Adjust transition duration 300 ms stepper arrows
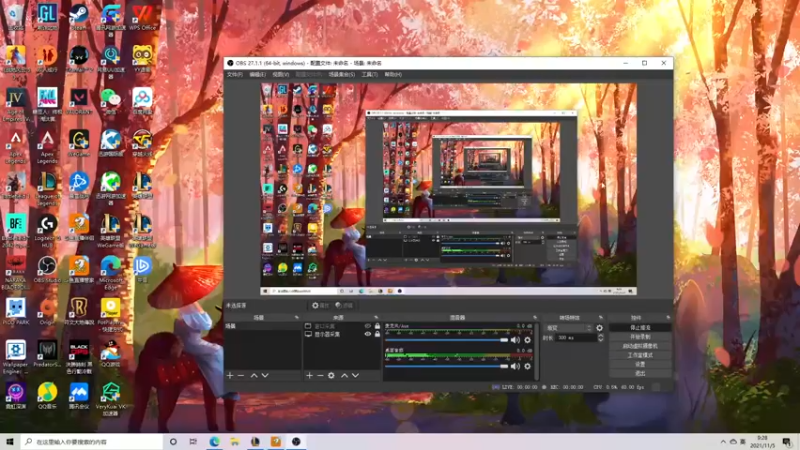 601,338
